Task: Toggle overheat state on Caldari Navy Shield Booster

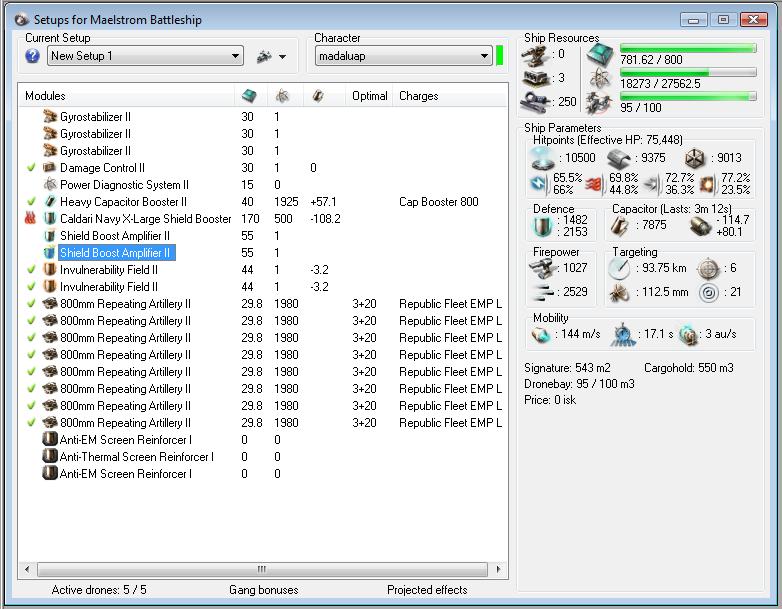Action: (x=32, y=219)
